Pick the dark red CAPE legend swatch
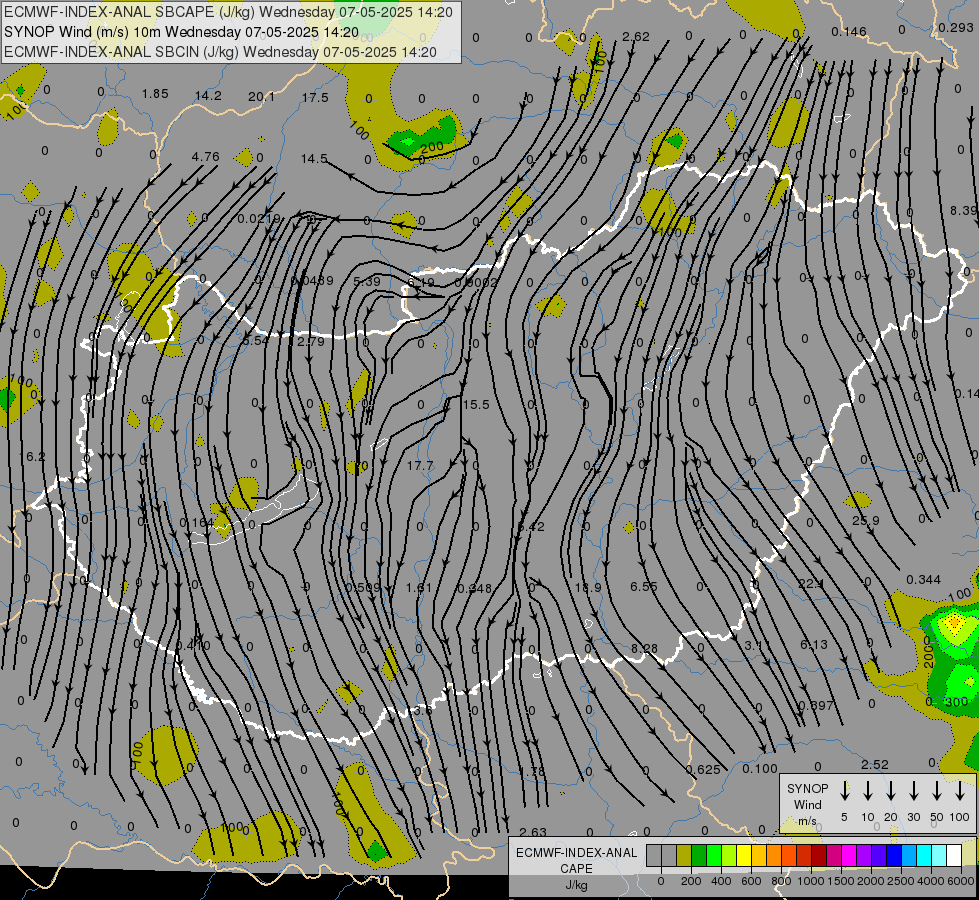The image size is (979, 900). 819,855
